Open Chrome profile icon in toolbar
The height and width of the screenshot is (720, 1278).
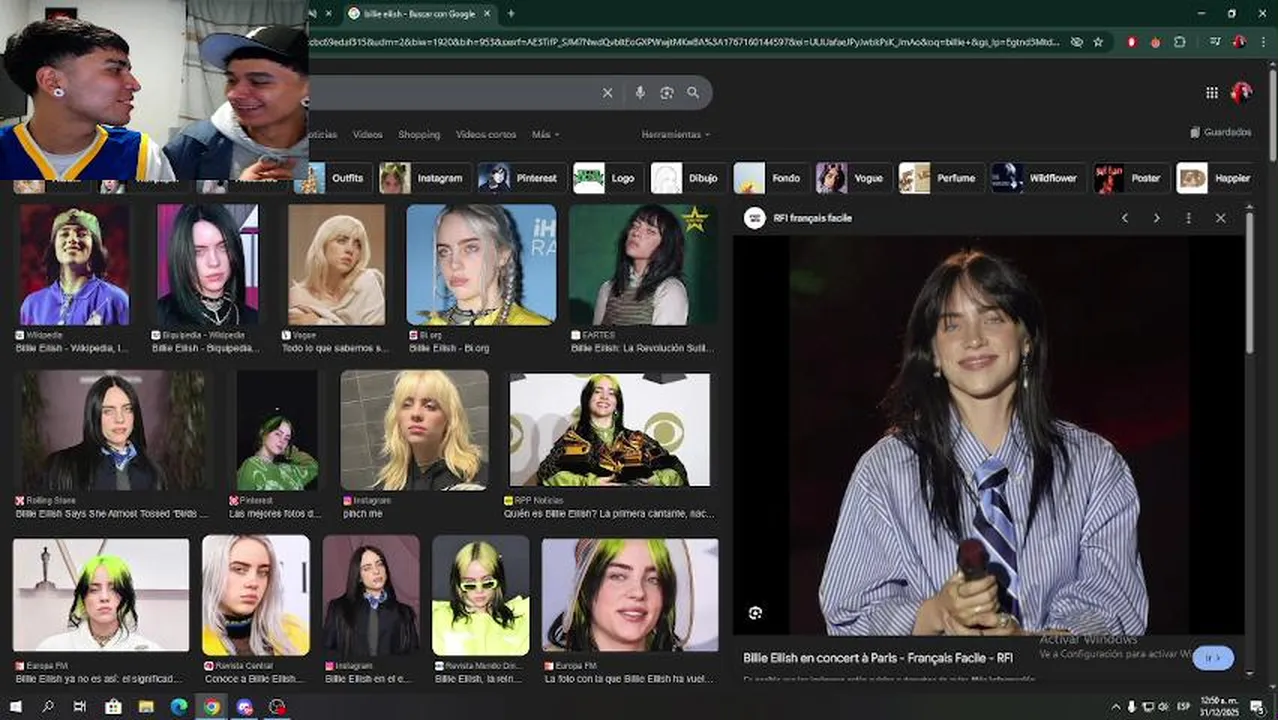1240,42
